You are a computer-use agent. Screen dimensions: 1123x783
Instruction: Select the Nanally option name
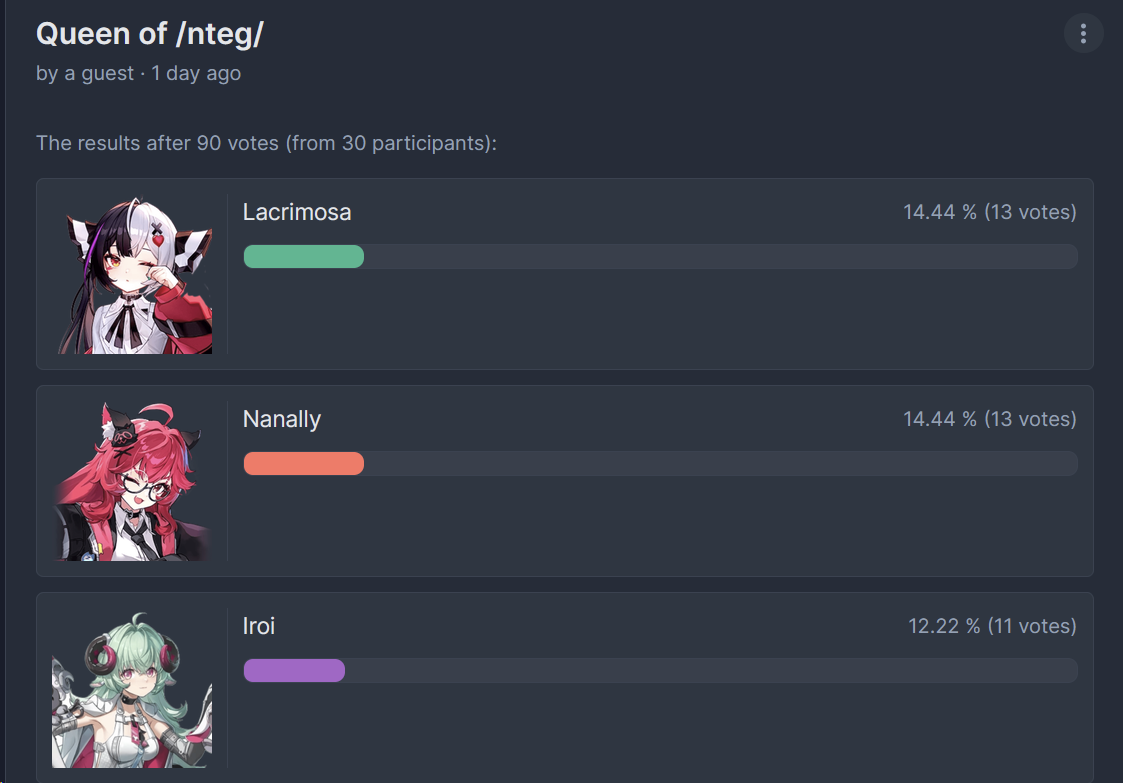pos(281,419)
